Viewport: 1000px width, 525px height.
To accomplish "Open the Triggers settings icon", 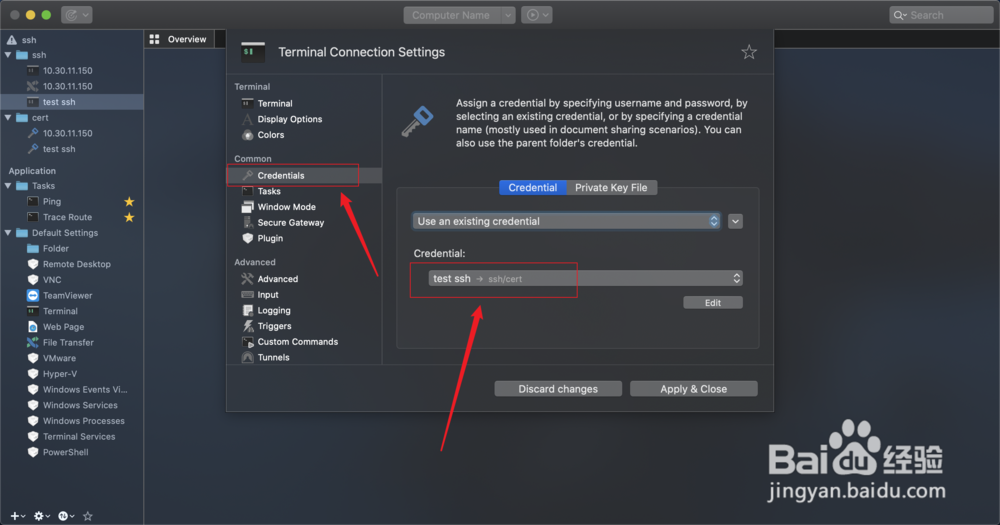I will click(x=247, y=326).
